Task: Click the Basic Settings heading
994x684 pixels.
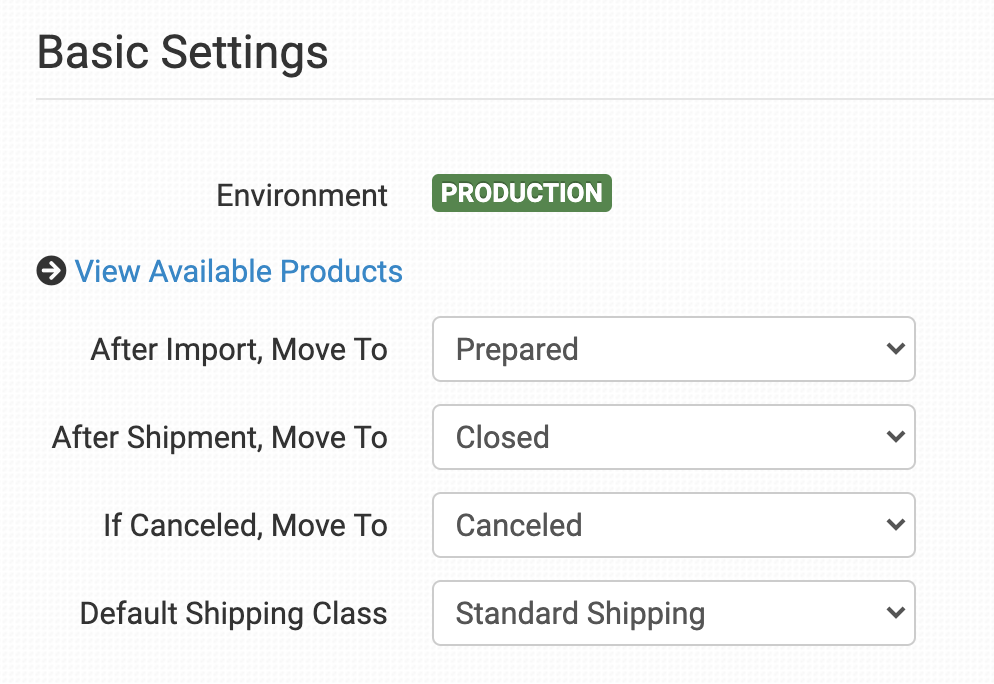Action: [x=183, y=52]
